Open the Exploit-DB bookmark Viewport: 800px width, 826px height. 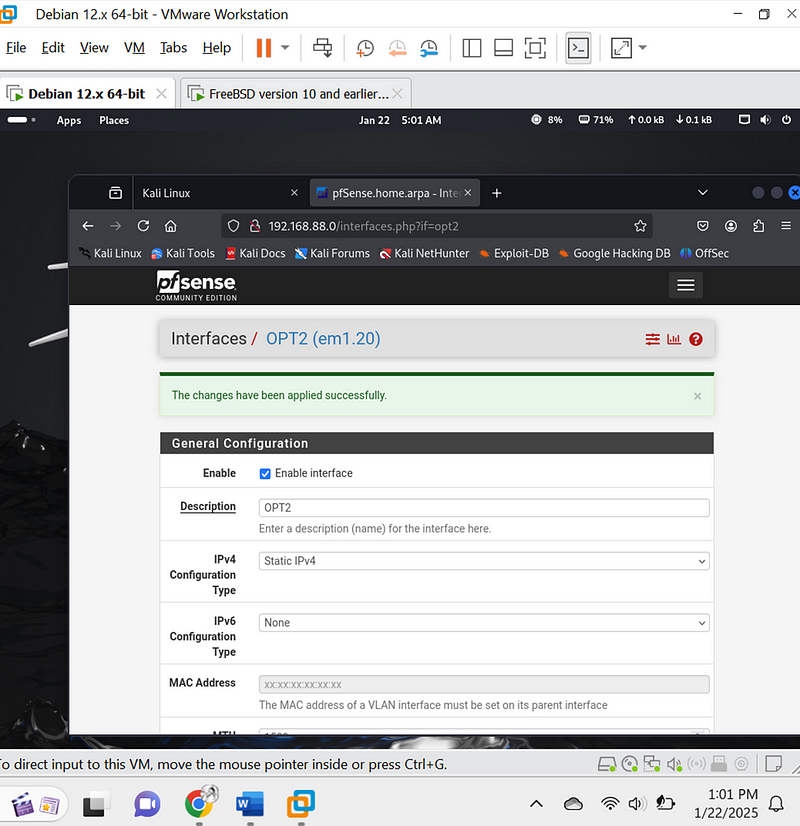(x=514, y=254)
